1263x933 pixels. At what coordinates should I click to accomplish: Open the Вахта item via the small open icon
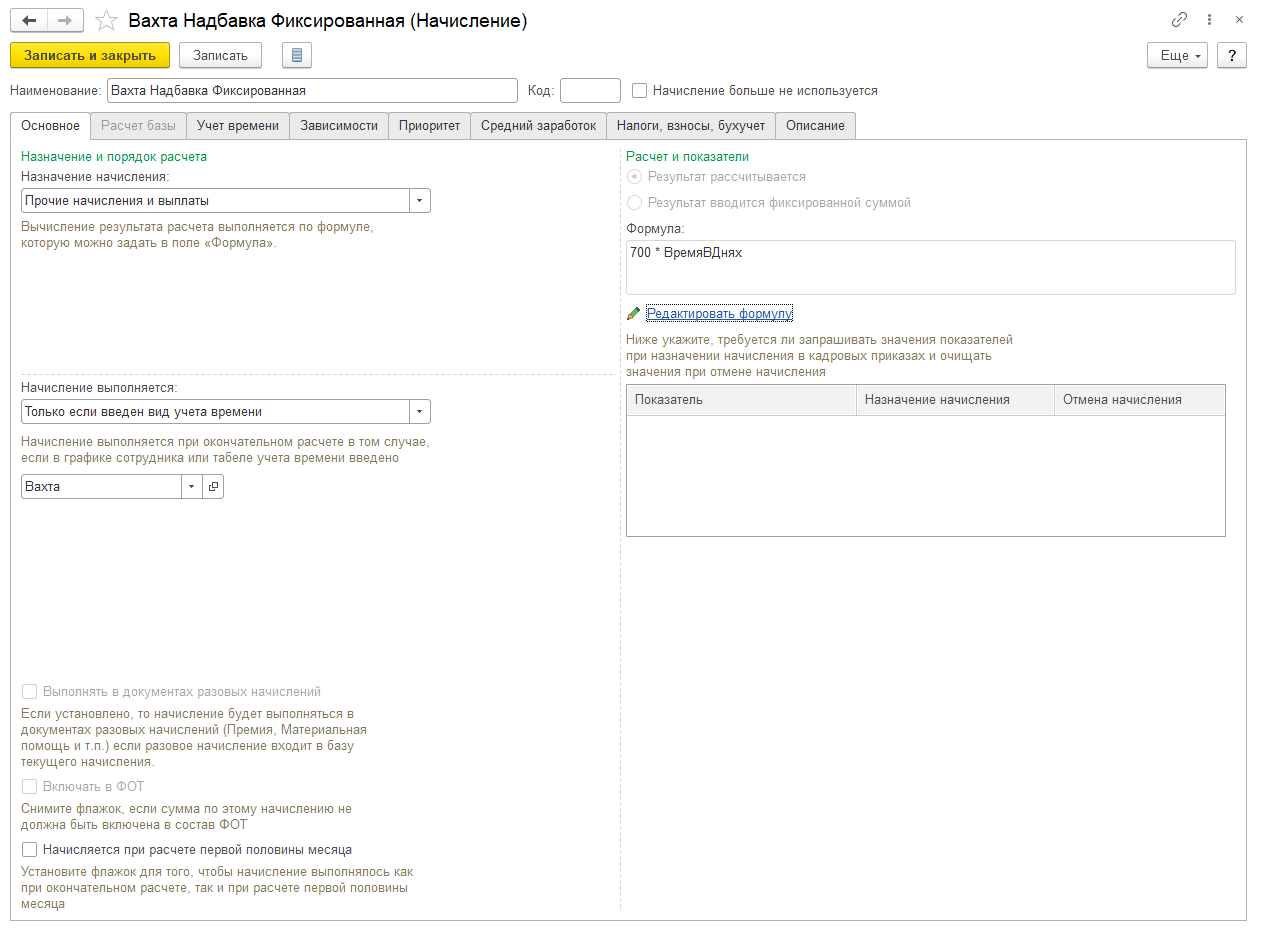coord(213,486)
